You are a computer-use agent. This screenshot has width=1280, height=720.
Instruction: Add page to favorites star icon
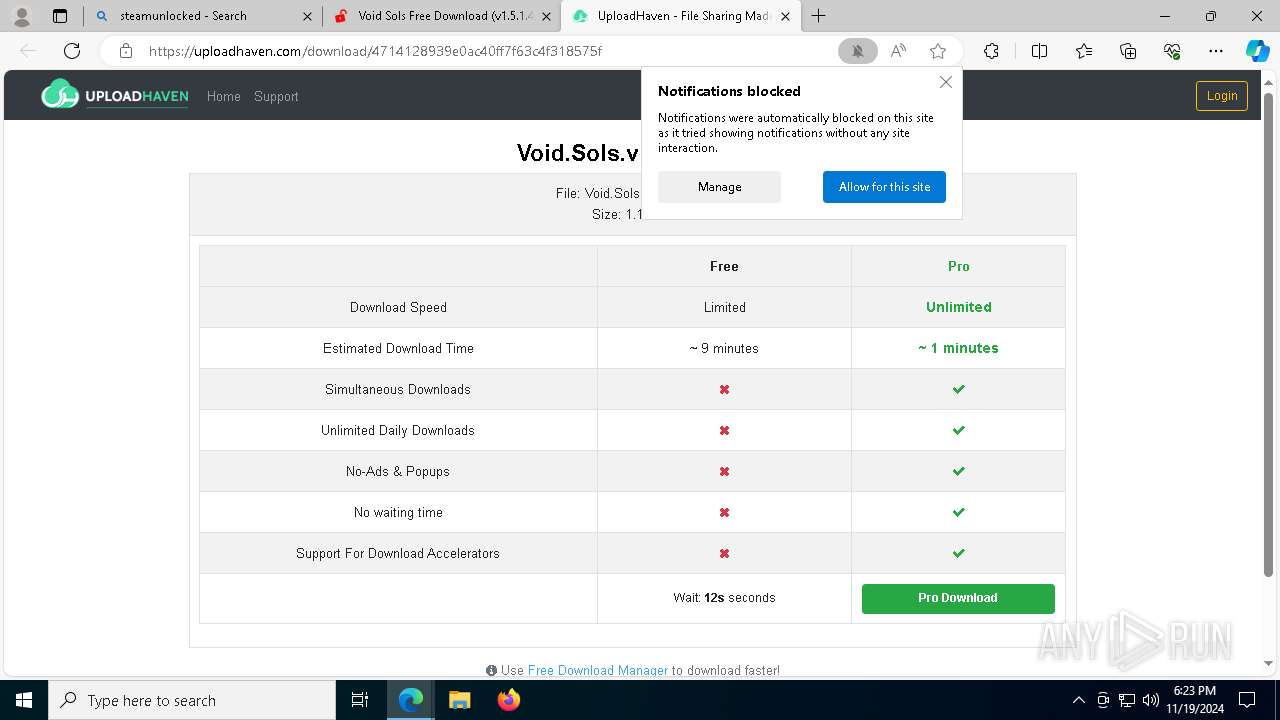(938, 51)
